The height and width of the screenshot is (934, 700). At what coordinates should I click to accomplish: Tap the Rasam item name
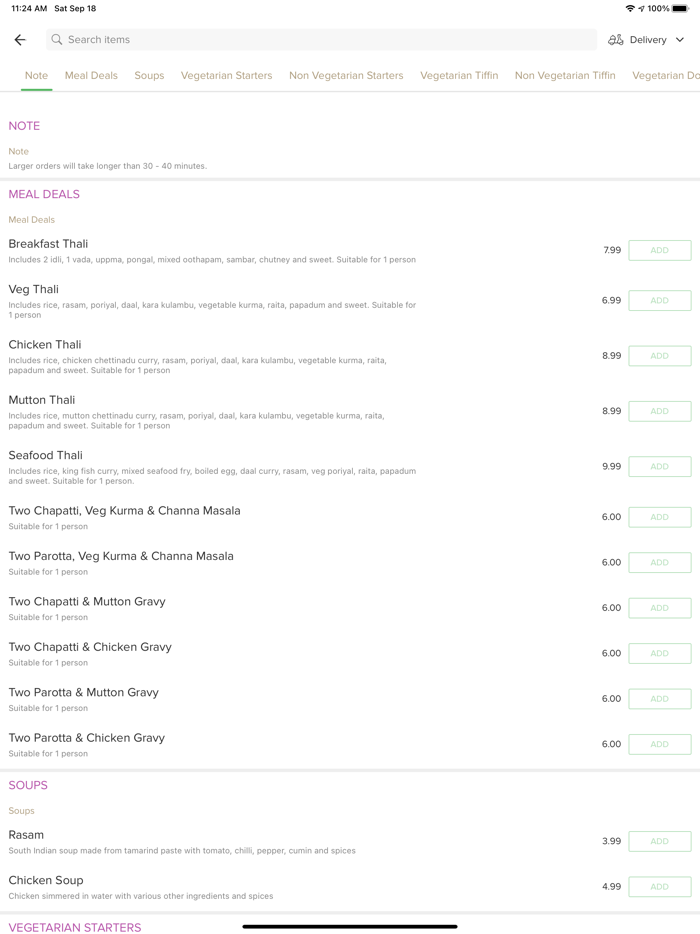coord(26,835)
